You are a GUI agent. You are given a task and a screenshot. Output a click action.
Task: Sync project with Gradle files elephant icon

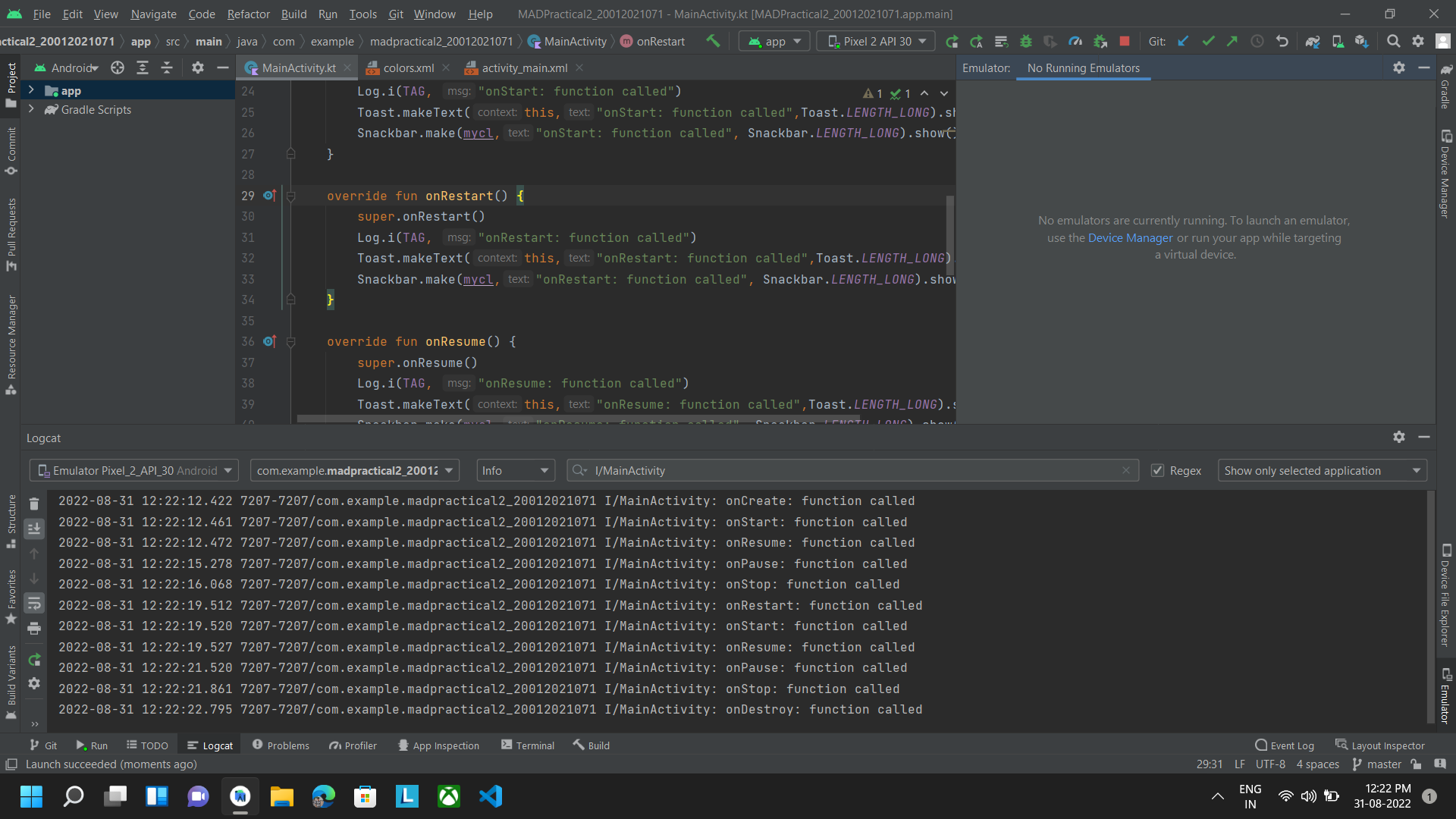coord(1313,41)
